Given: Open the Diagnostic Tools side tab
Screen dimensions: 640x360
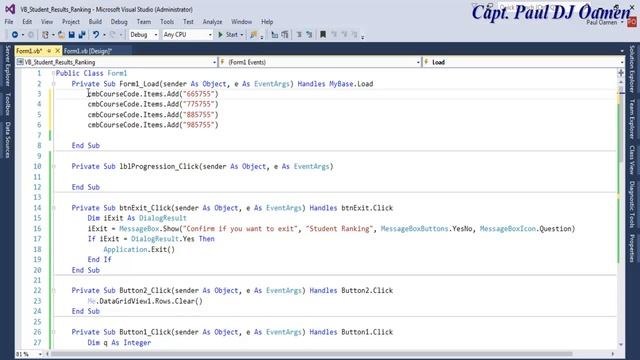Looking at the screenshot, I should 632,204.
